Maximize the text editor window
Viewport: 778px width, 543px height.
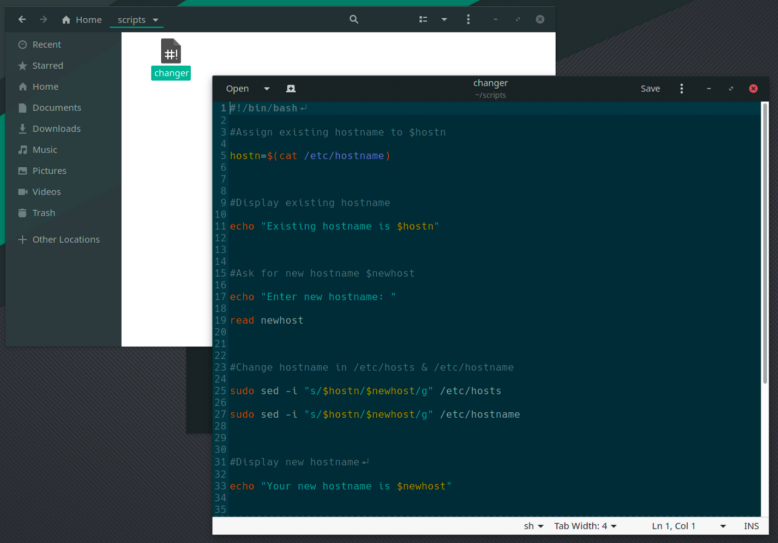click(730, 88)
